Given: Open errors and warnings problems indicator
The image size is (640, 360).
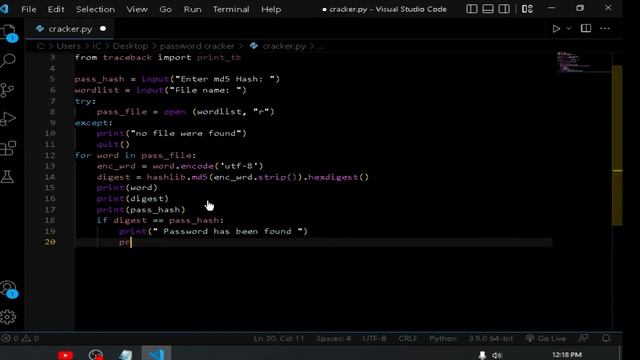Looking at the screenshot, I should click(20, 338).
